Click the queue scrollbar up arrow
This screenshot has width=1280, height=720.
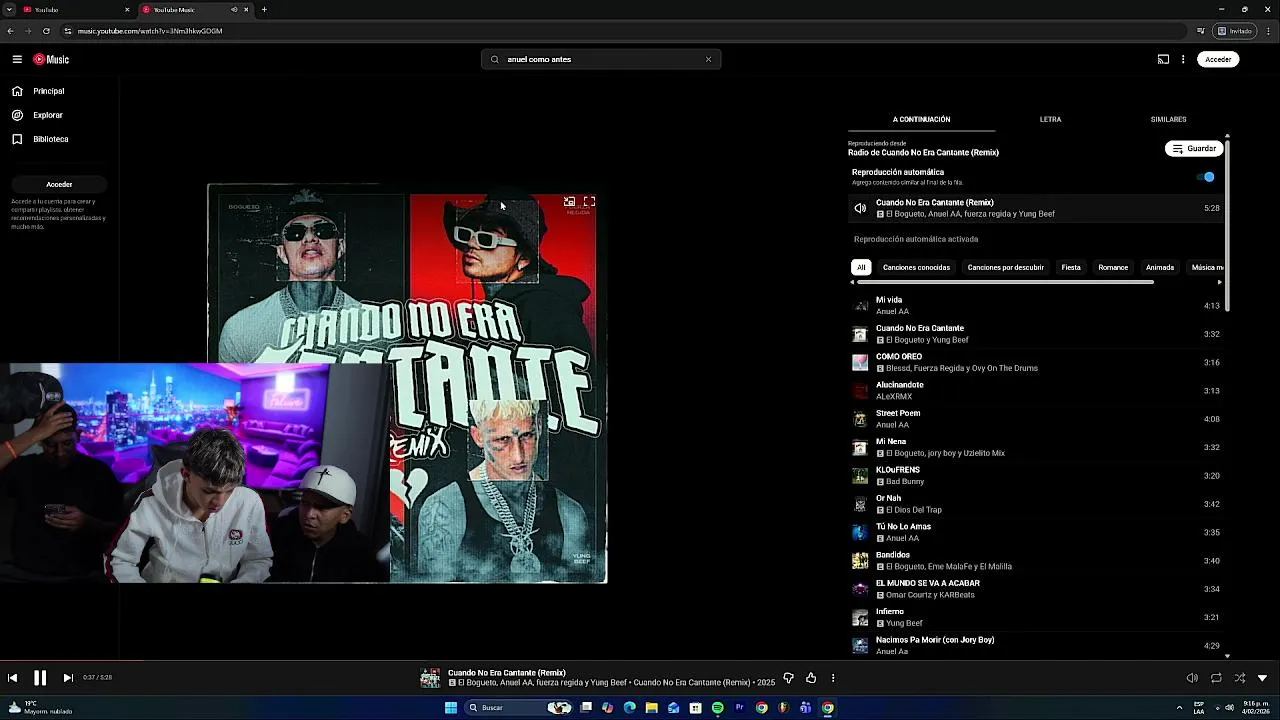tap(1227, 135)
